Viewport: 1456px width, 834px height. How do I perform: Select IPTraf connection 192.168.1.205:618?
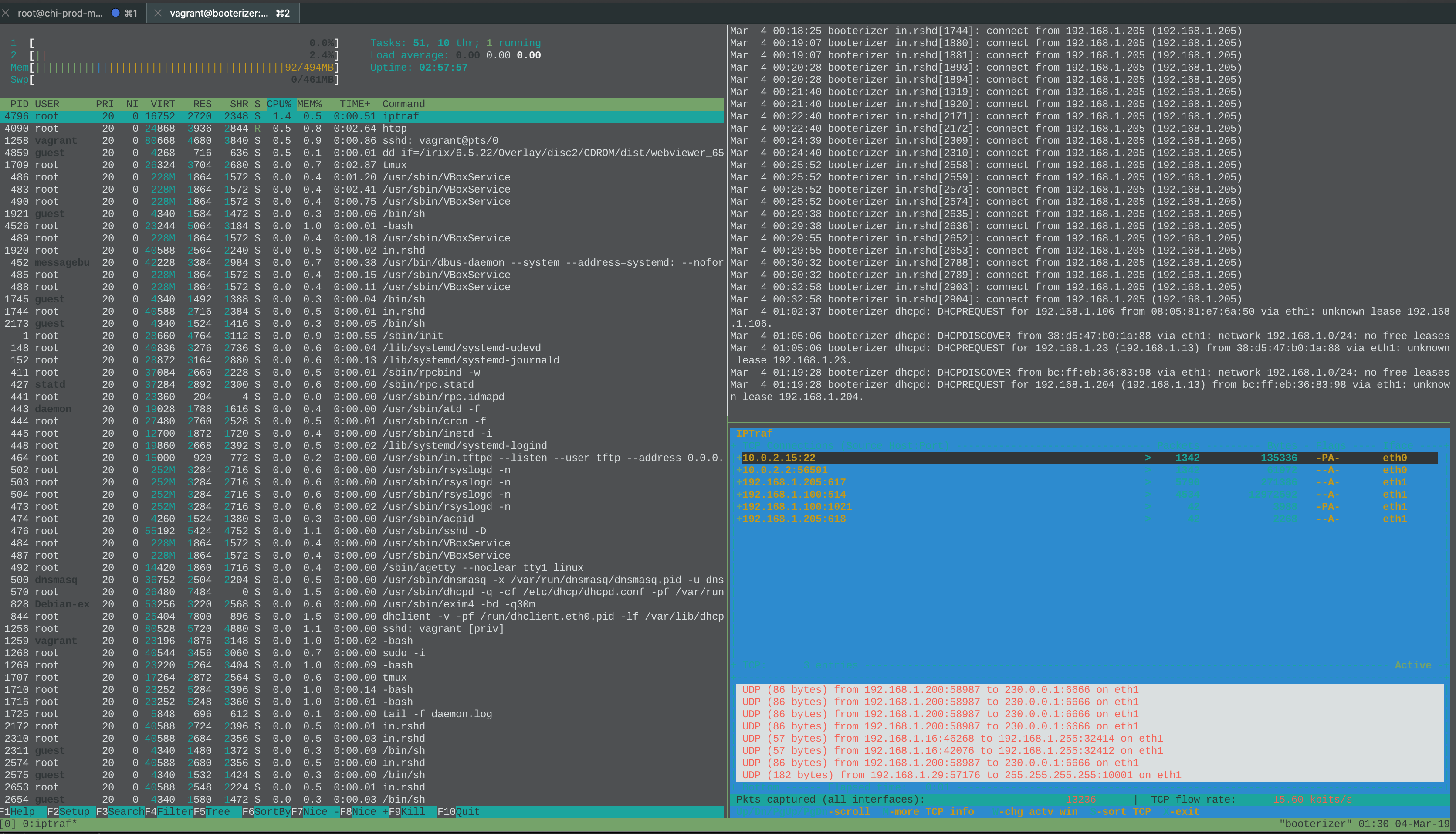(1087, 519)
